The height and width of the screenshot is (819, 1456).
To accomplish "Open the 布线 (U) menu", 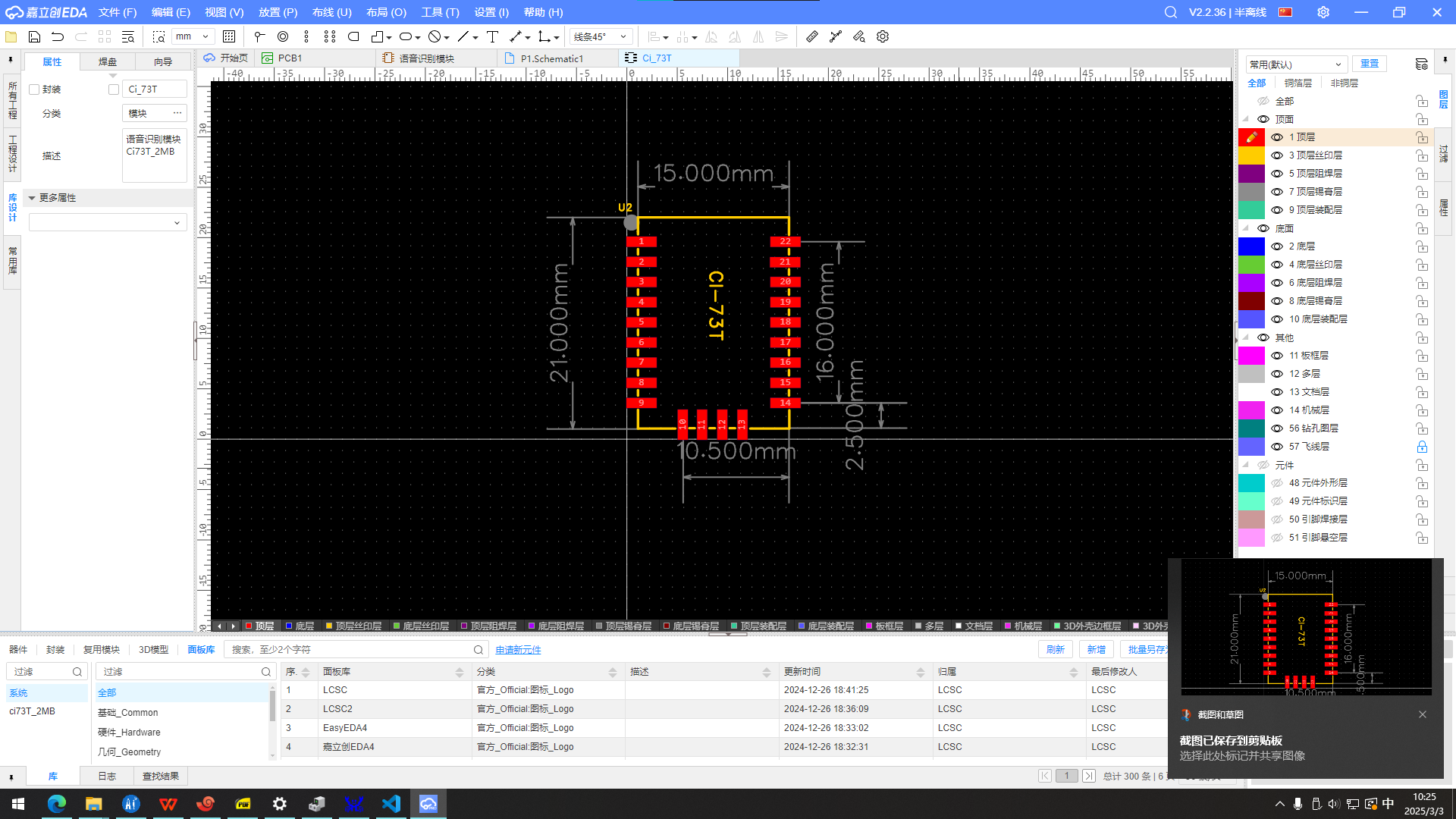I will pos(331,12).
